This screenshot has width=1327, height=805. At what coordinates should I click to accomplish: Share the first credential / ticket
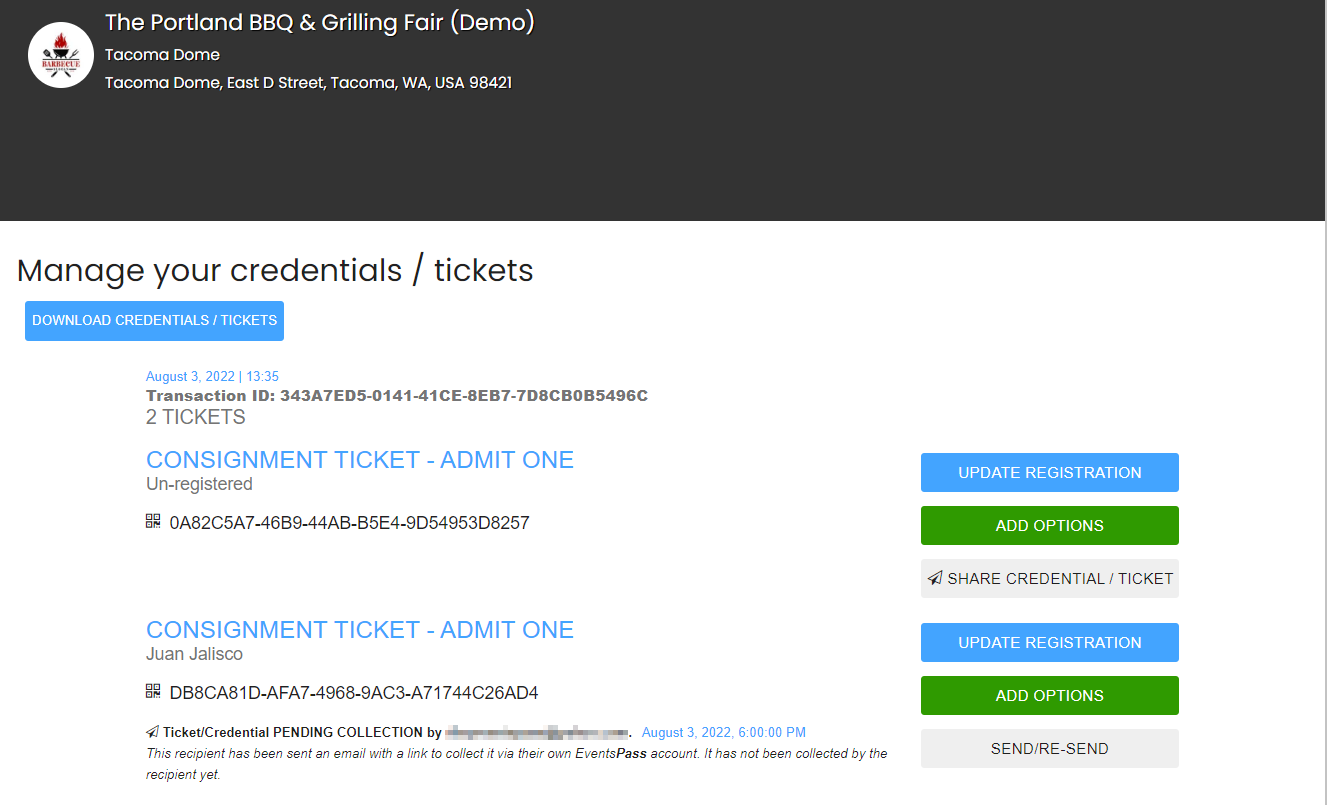pyautogui.click(x=1050, y=579)
